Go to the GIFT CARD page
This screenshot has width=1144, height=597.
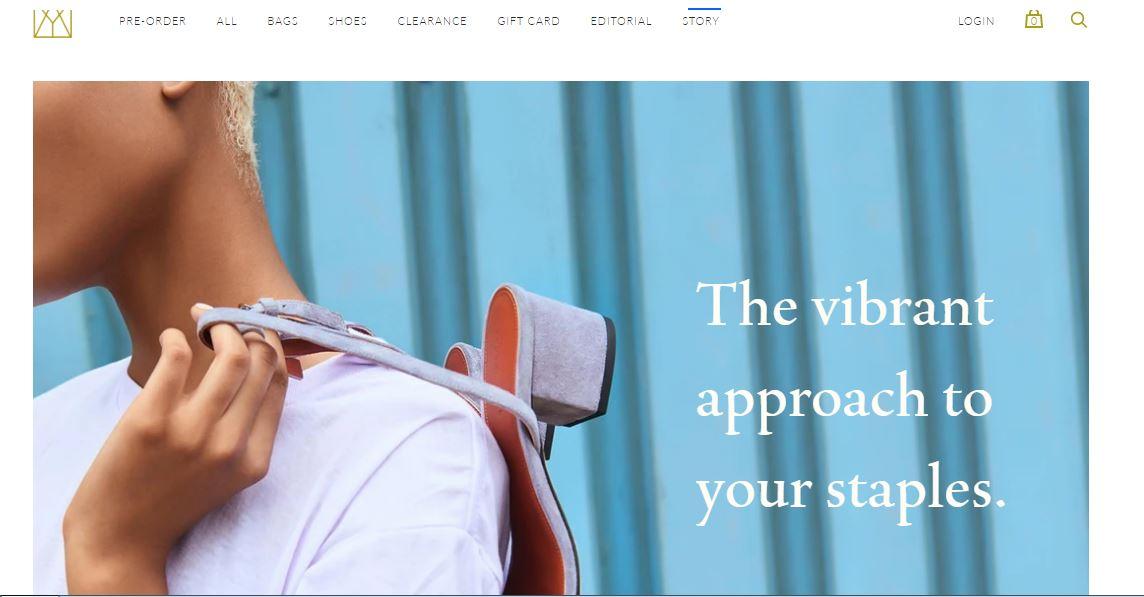tap(528, 21)
